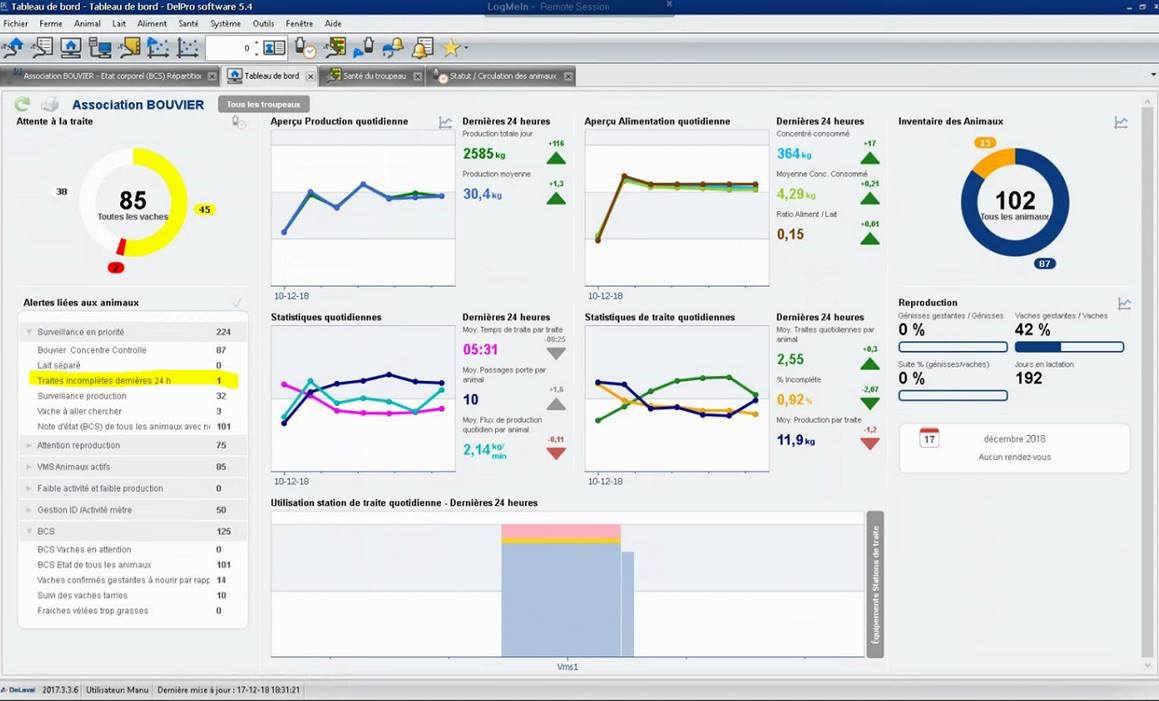This screenshot has width=1159, height=701.
Task: Select BCS Vaches en attention row
Action: [133, 549]
